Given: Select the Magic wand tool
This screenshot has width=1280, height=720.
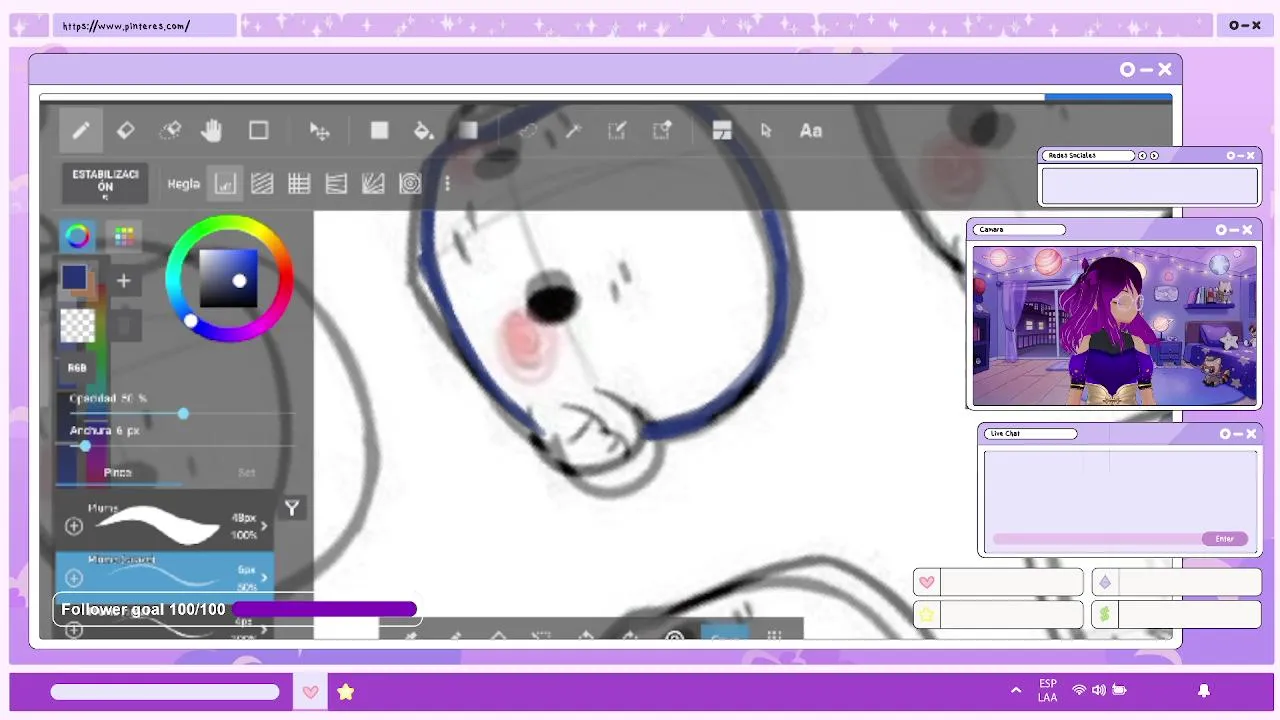Looking at the screenshot, I should click(x=573, y=131).
